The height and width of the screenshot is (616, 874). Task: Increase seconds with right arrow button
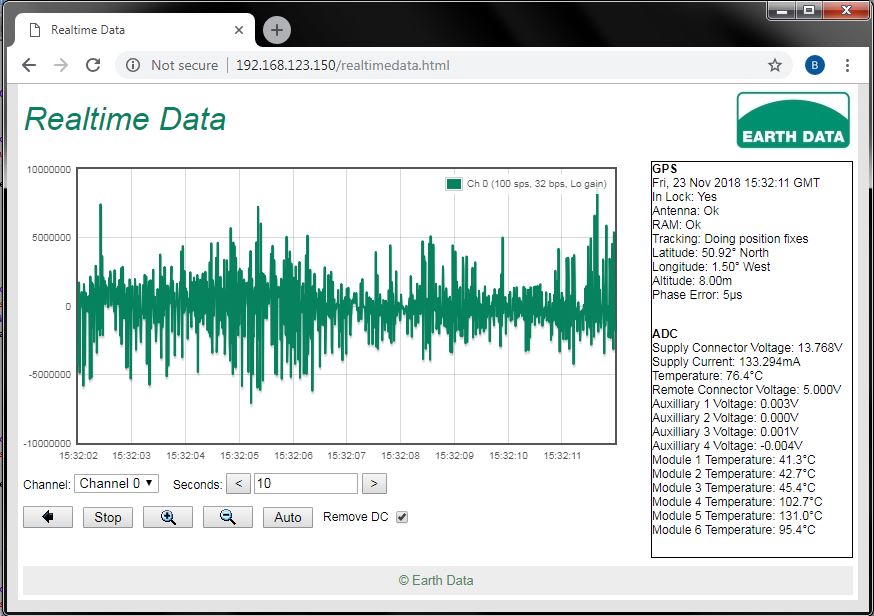tap(373, 484)
